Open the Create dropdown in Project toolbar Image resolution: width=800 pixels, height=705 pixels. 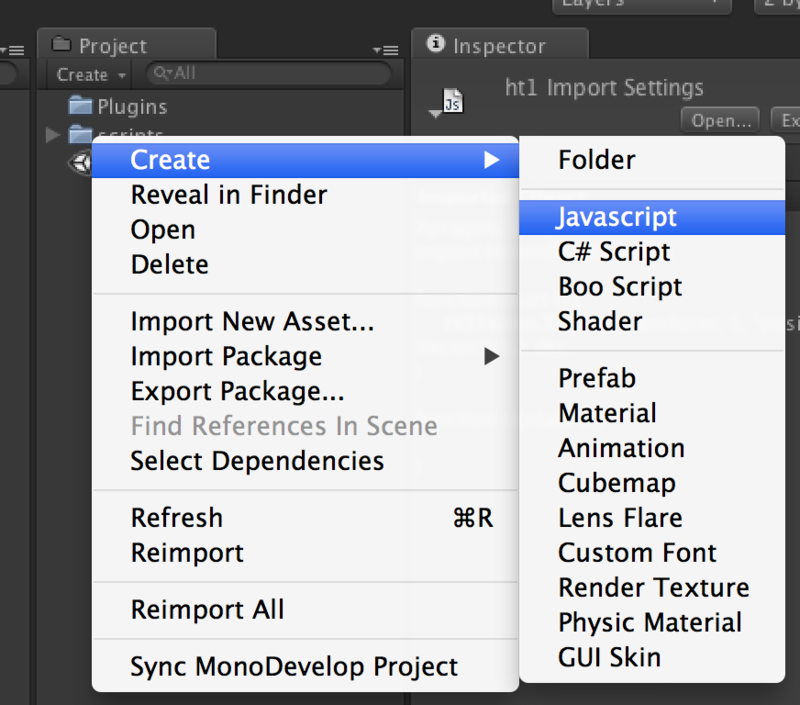click(92, 75)
